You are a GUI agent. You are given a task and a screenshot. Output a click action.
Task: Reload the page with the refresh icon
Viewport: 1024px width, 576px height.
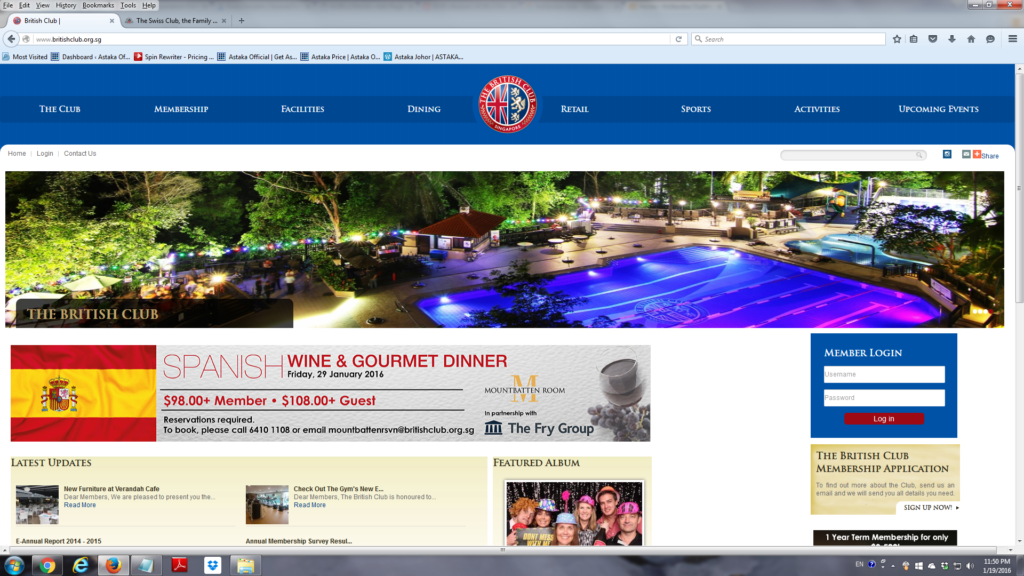(x=679, y=39)
